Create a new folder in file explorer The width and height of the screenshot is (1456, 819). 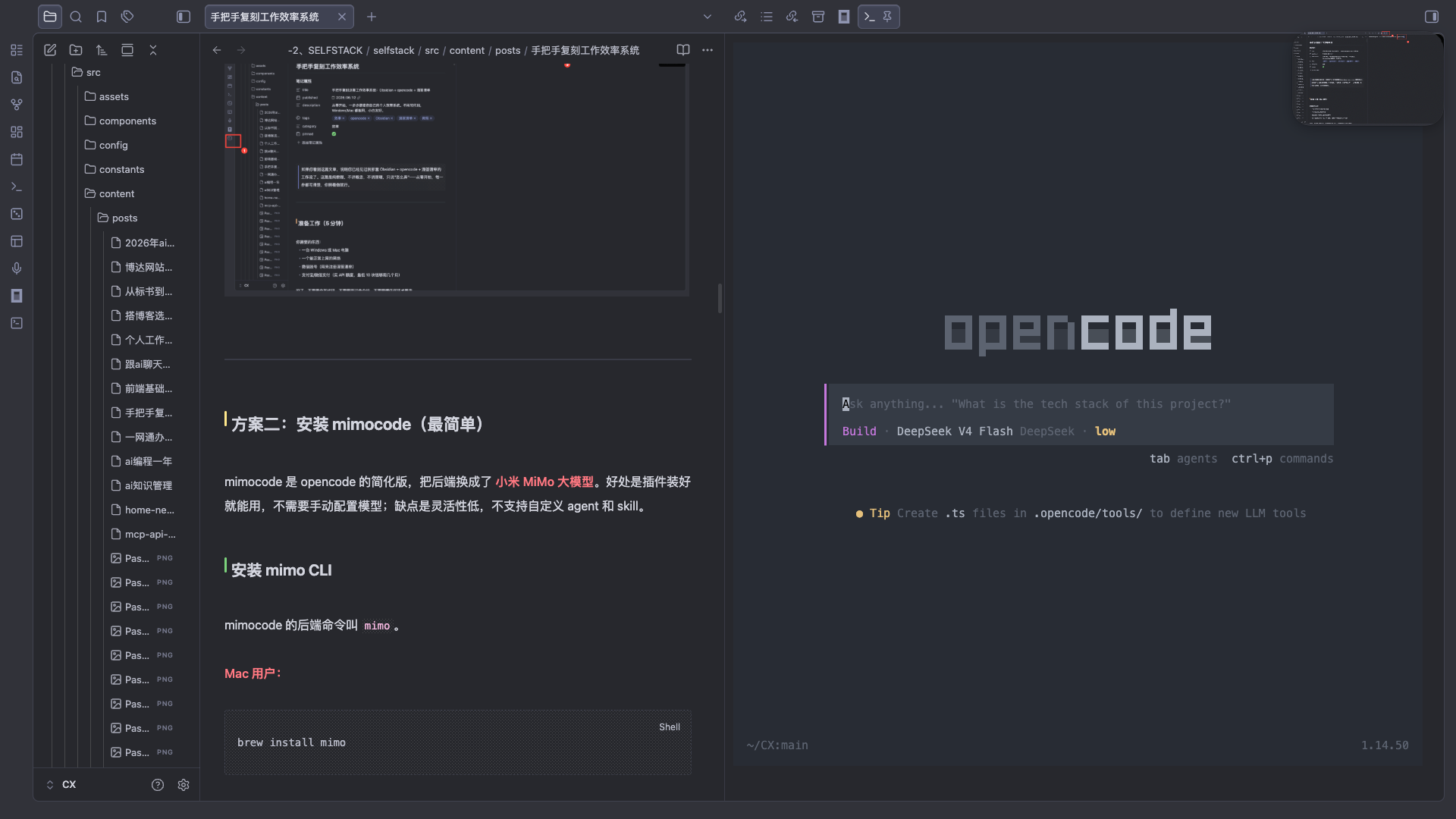click(76, 50)
